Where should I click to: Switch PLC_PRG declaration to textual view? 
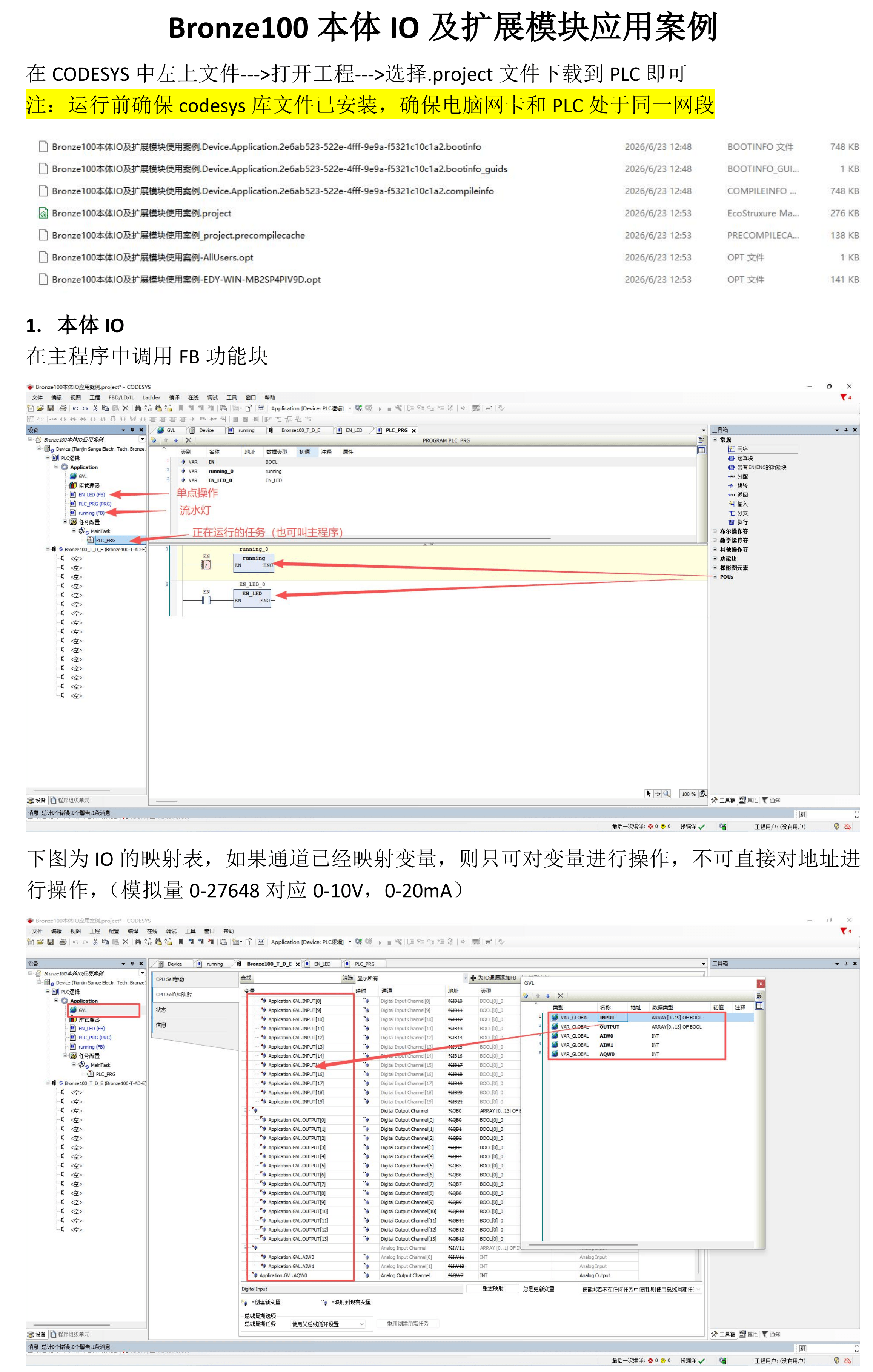702,440
